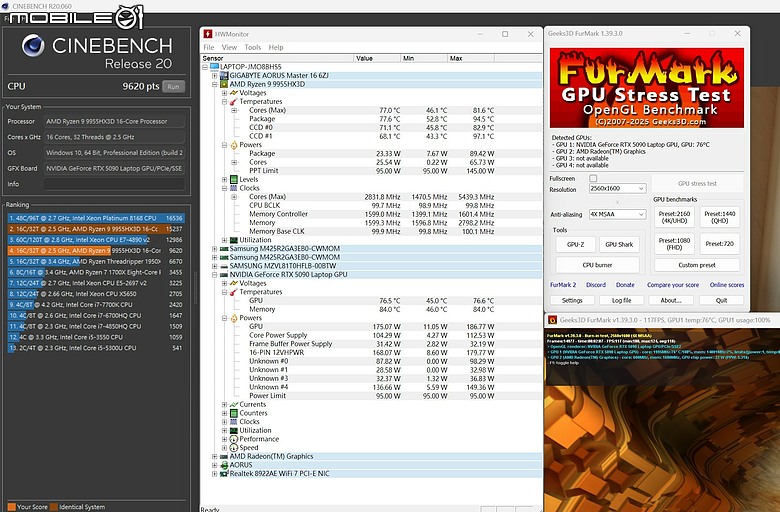Click the Cinebench sphere logo
This screenshot has height=512, width=780.
33,46
